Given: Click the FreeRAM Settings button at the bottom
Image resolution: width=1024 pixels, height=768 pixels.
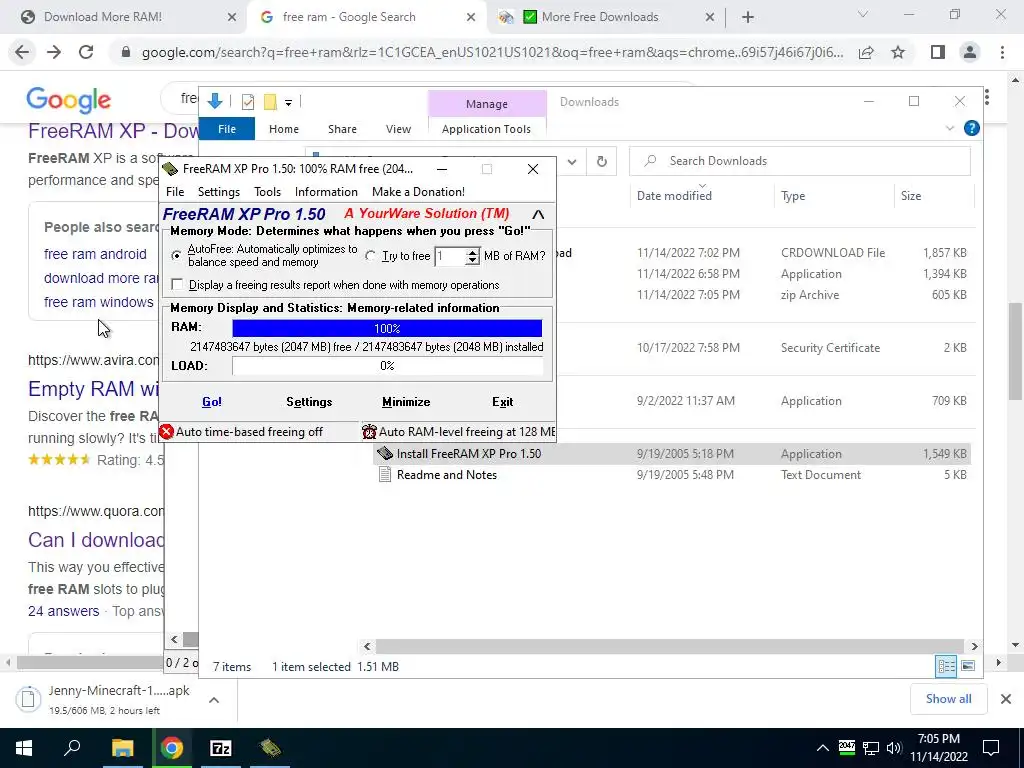Looking at the screenshot, I should click(x=309, y=402).
